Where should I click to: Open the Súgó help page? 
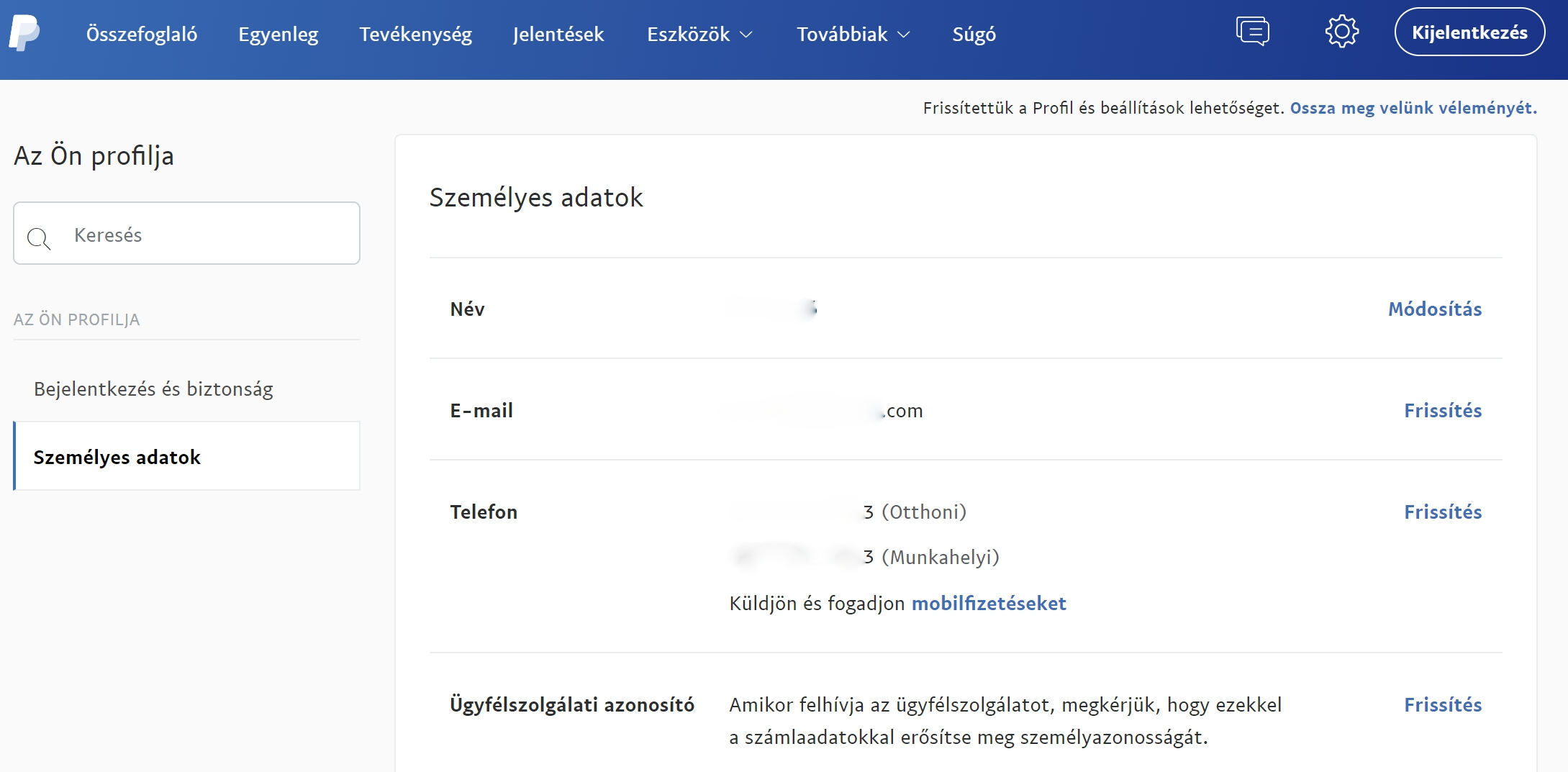pos(974,34)
